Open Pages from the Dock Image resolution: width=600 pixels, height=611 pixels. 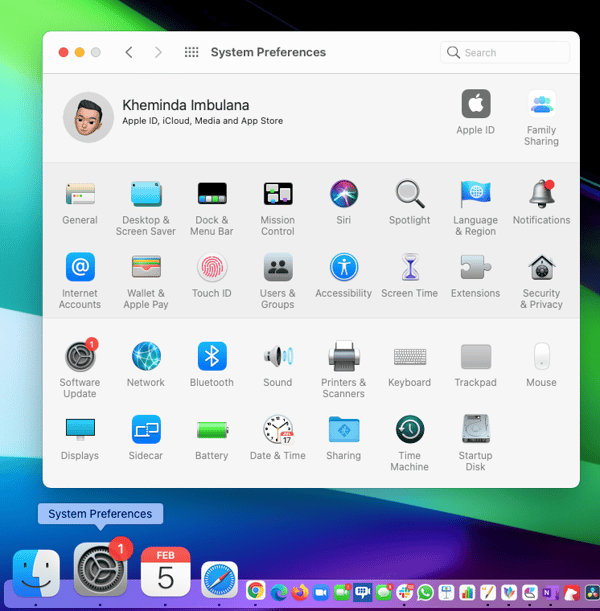pos(488,593)
